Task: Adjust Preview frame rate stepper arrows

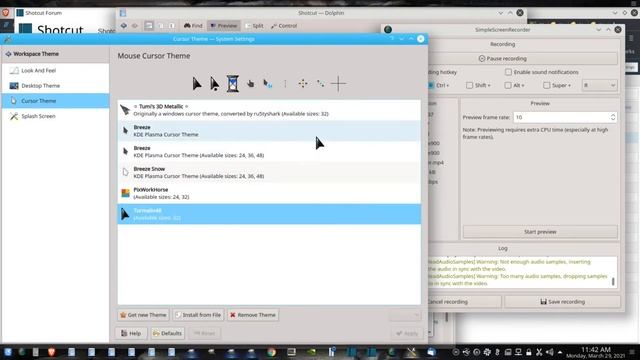Action: point(613,118)
